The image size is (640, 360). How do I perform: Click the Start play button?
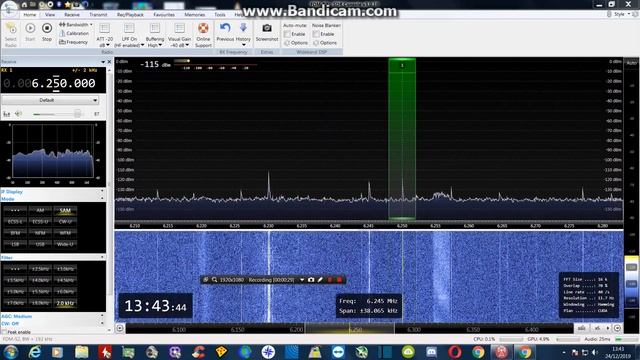pos(30,32)
